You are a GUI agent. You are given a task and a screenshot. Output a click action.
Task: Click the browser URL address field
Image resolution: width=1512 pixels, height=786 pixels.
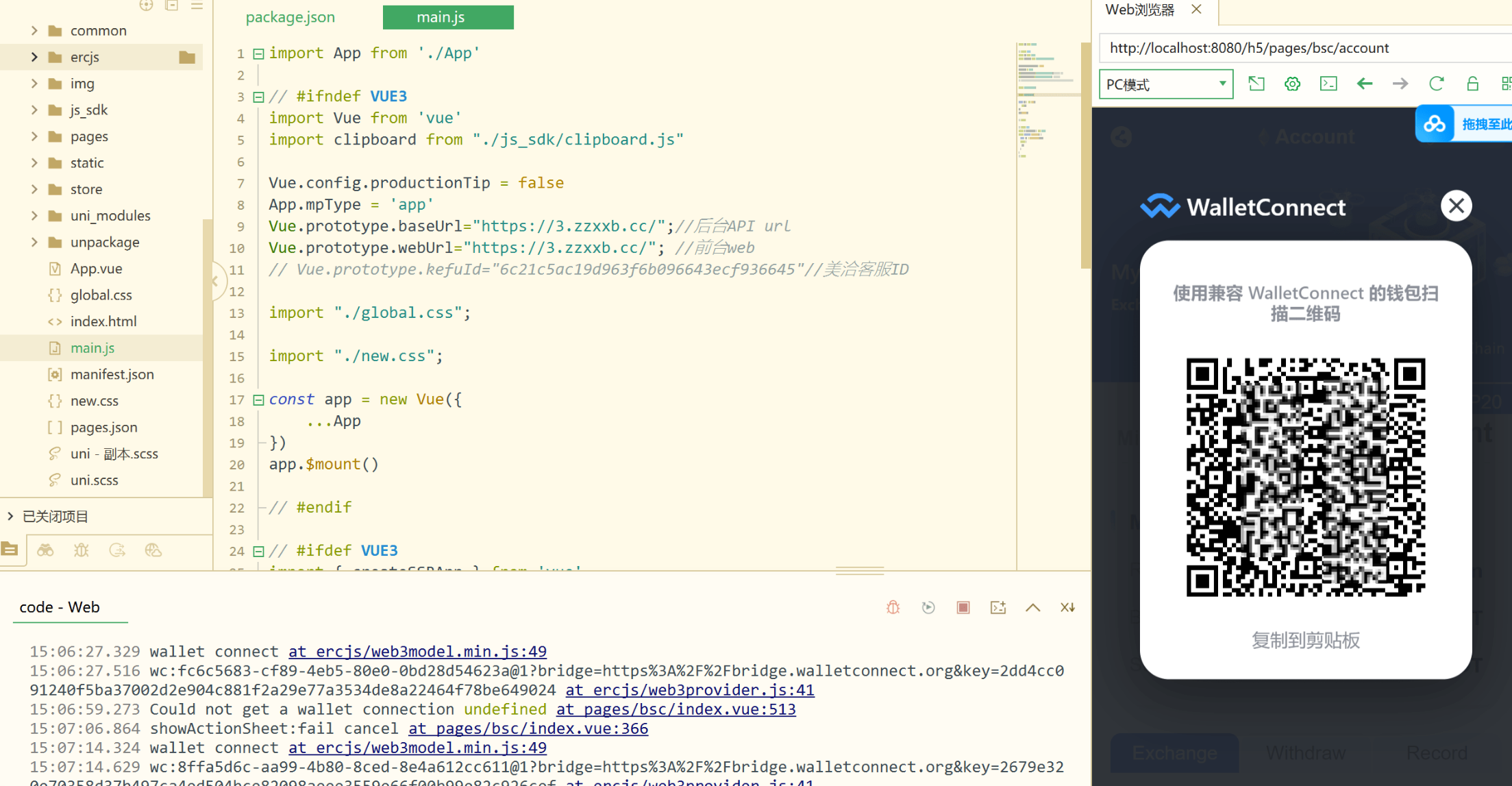1305,48
